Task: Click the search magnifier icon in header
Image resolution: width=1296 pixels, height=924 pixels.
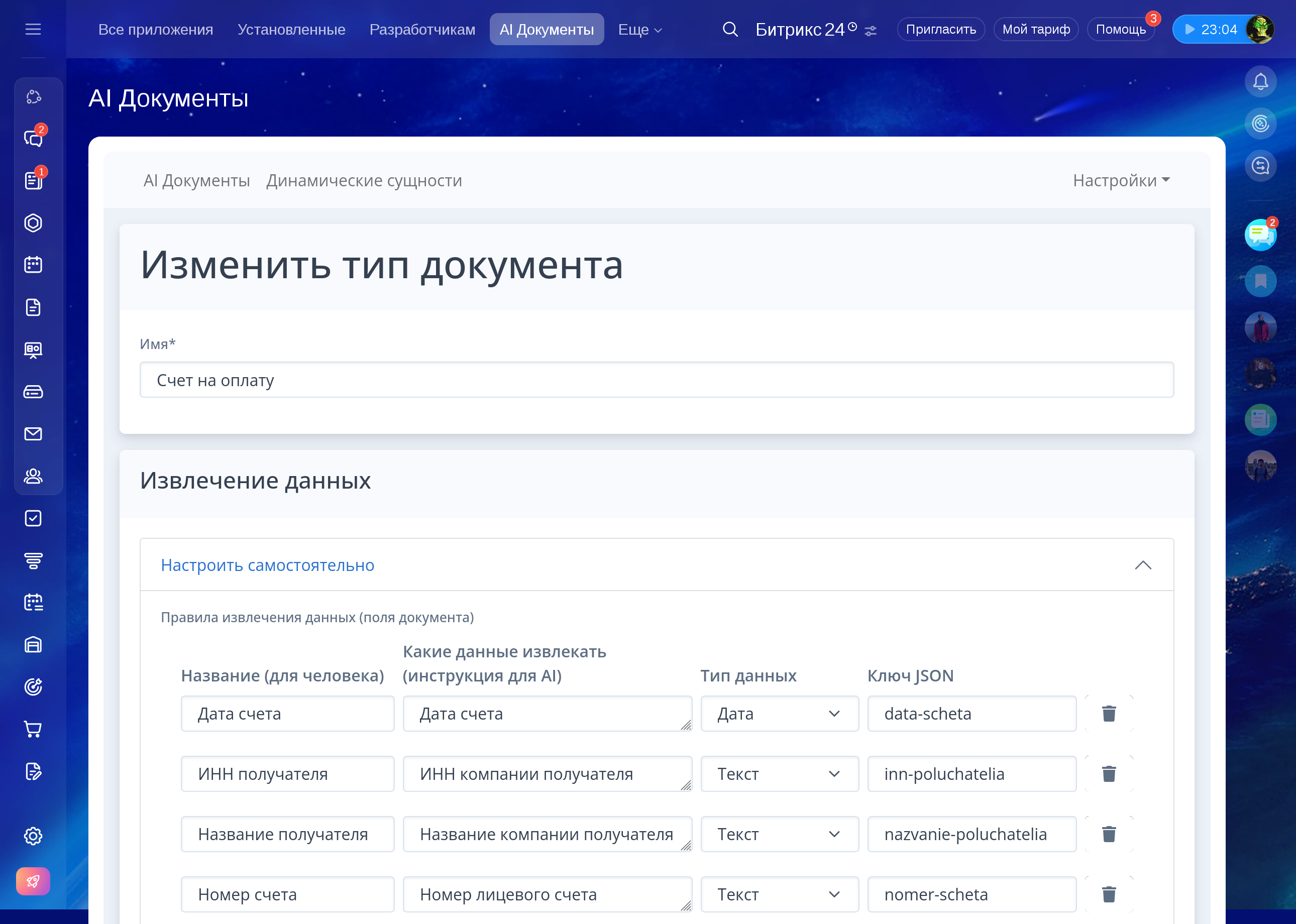Action: pos(730,29)
